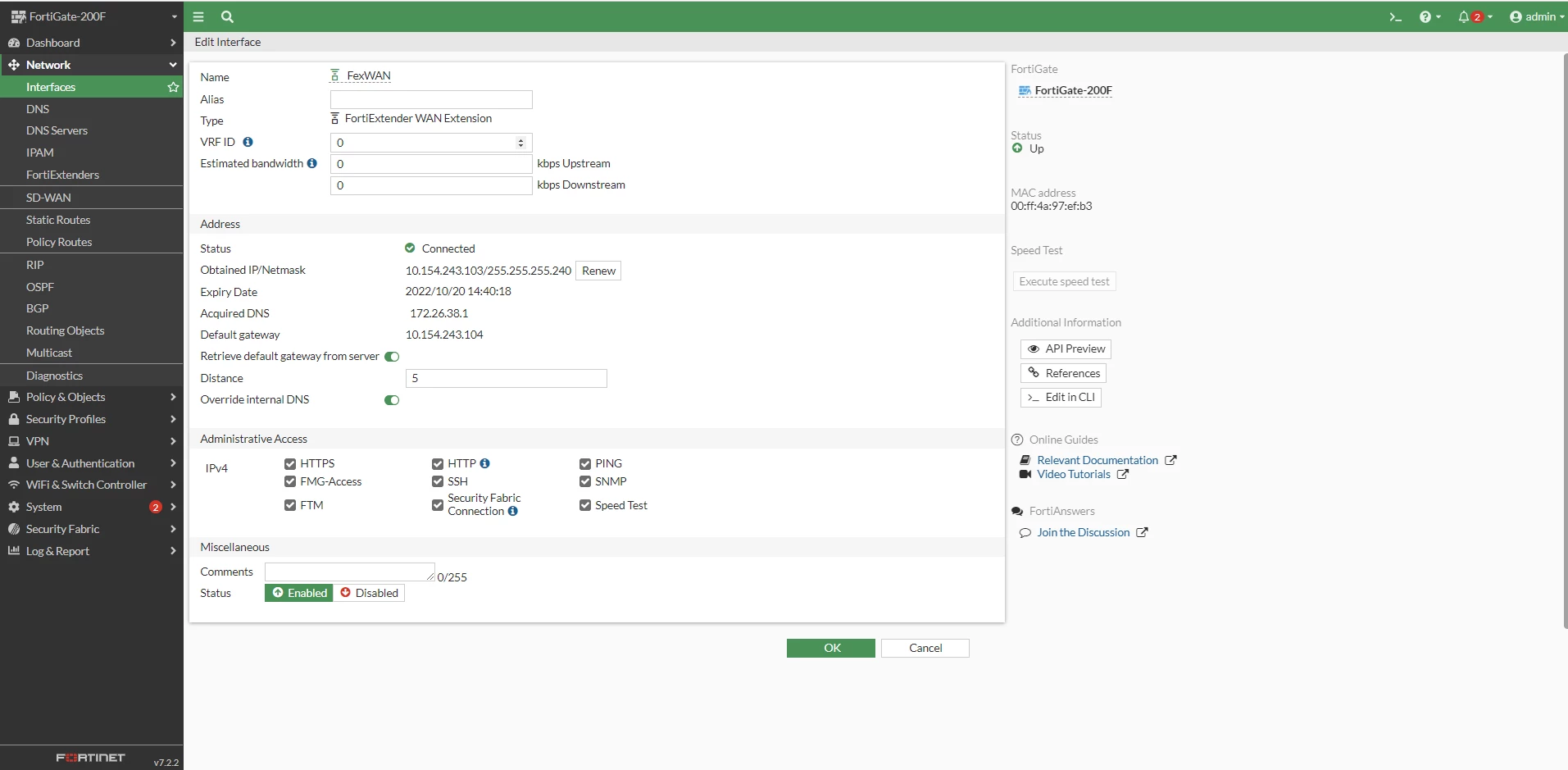Click the System gear icon
This screenshot has width=1568, height=770.
tap(14, 507)
